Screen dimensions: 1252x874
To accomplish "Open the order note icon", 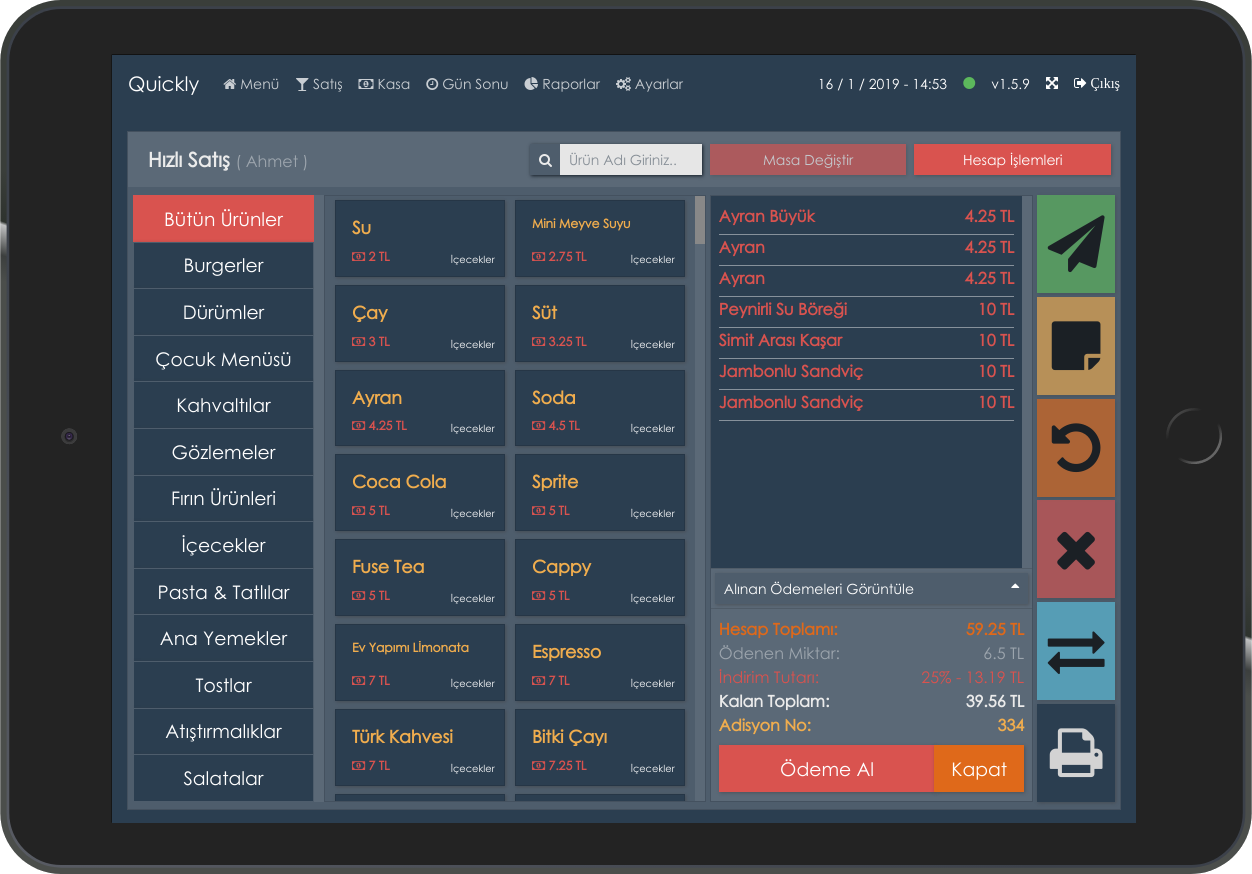I will 1075,345.
